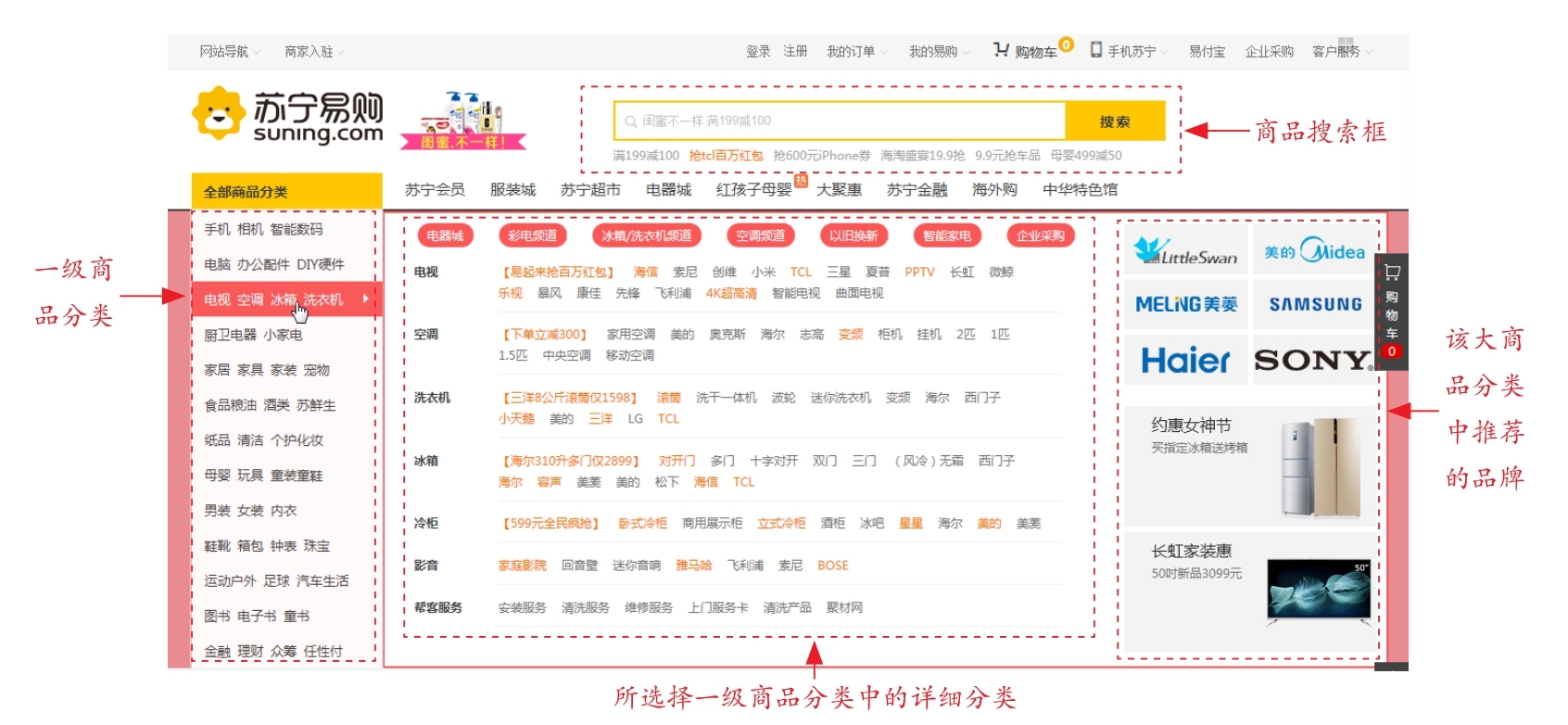
Task: Open the Haier brand logo
Action: (1185, 360)
